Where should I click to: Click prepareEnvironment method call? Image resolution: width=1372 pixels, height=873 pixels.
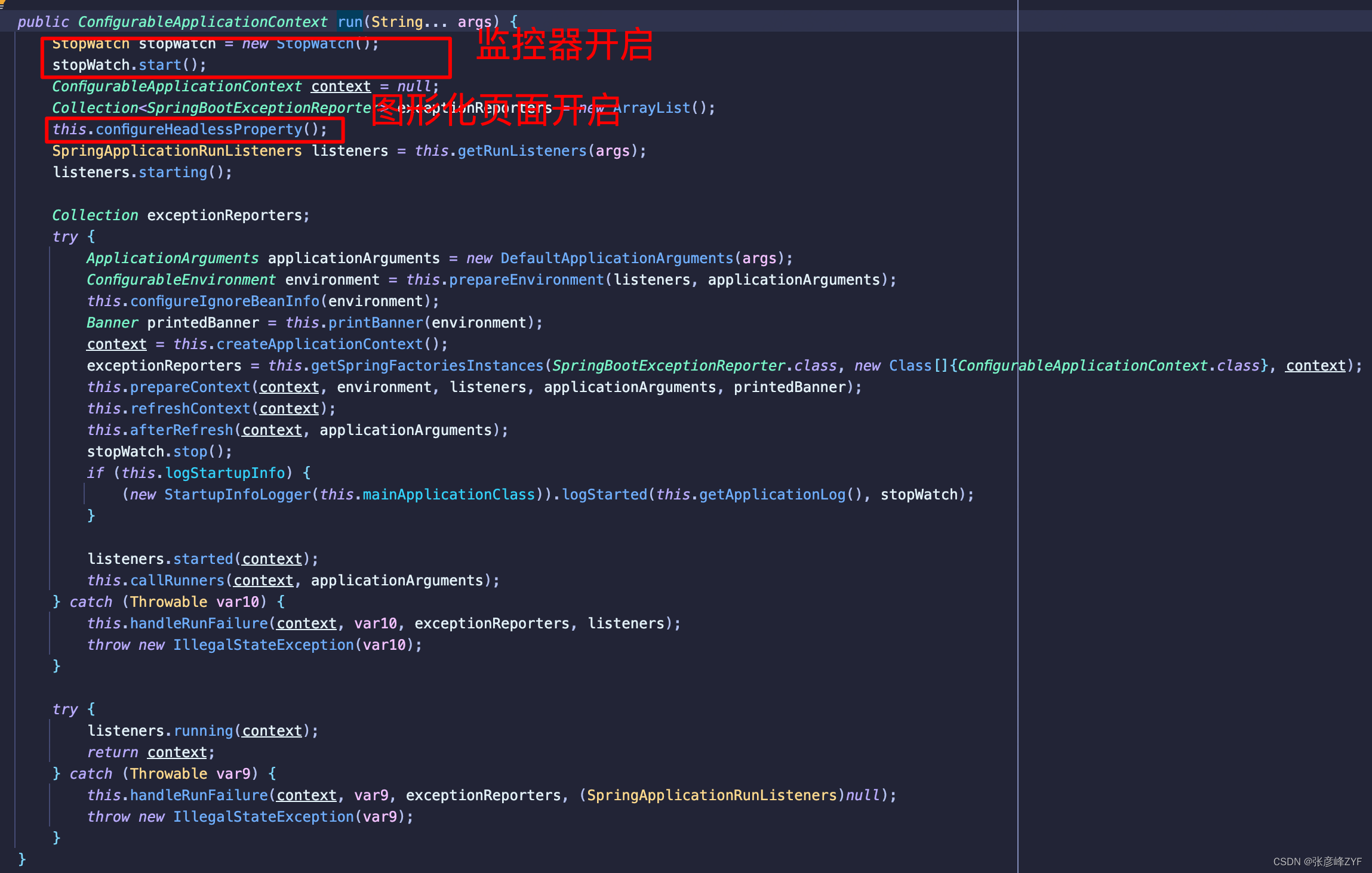(x=527, y=280)
